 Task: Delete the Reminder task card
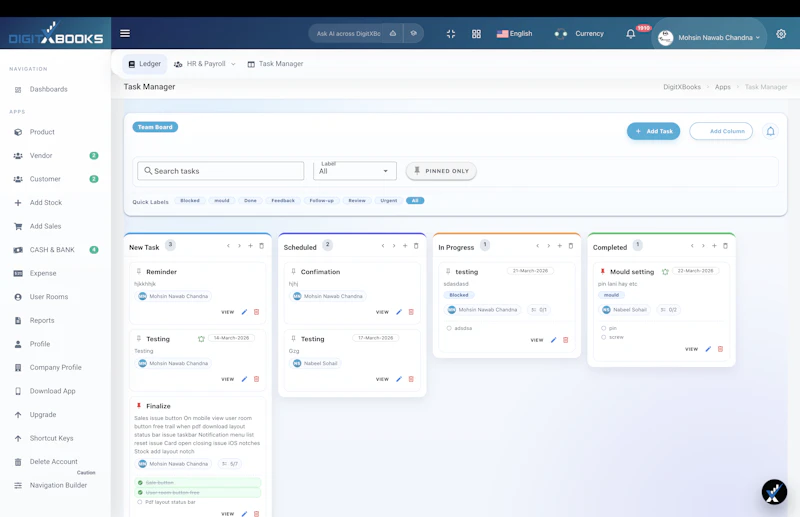[257, 312]
